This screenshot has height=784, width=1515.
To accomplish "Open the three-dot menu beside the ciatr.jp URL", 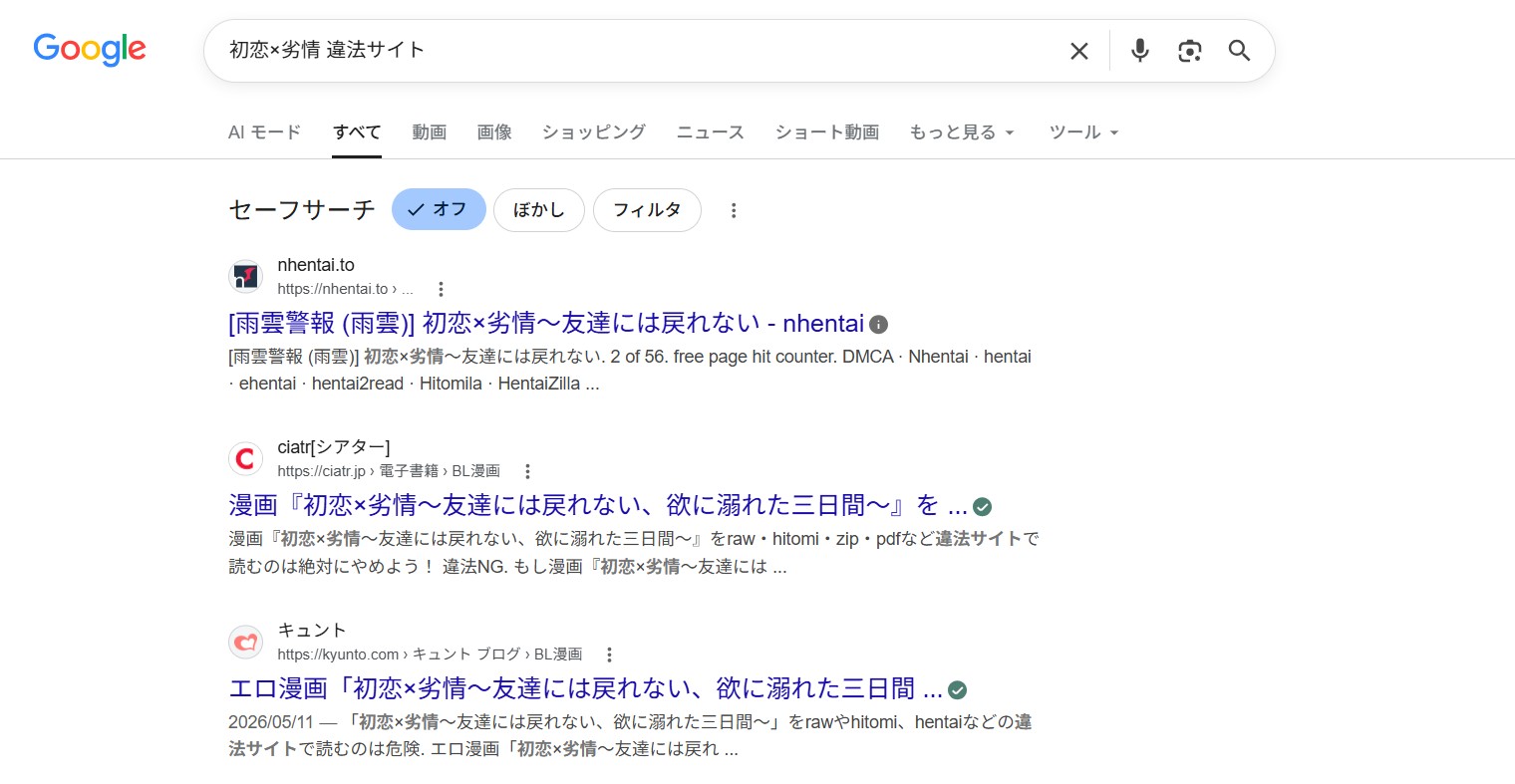I will point(527,471).
